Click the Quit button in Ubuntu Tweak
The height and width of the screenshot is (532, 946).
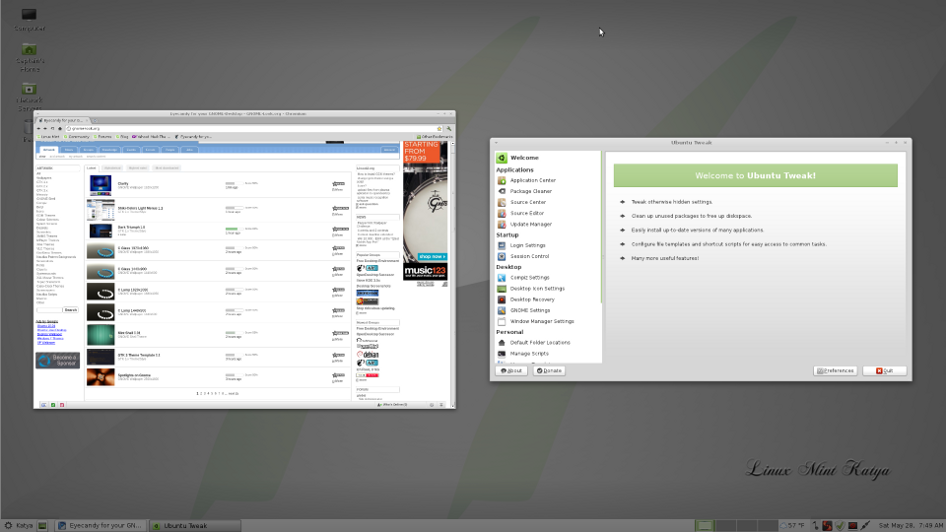pos(884,371)
